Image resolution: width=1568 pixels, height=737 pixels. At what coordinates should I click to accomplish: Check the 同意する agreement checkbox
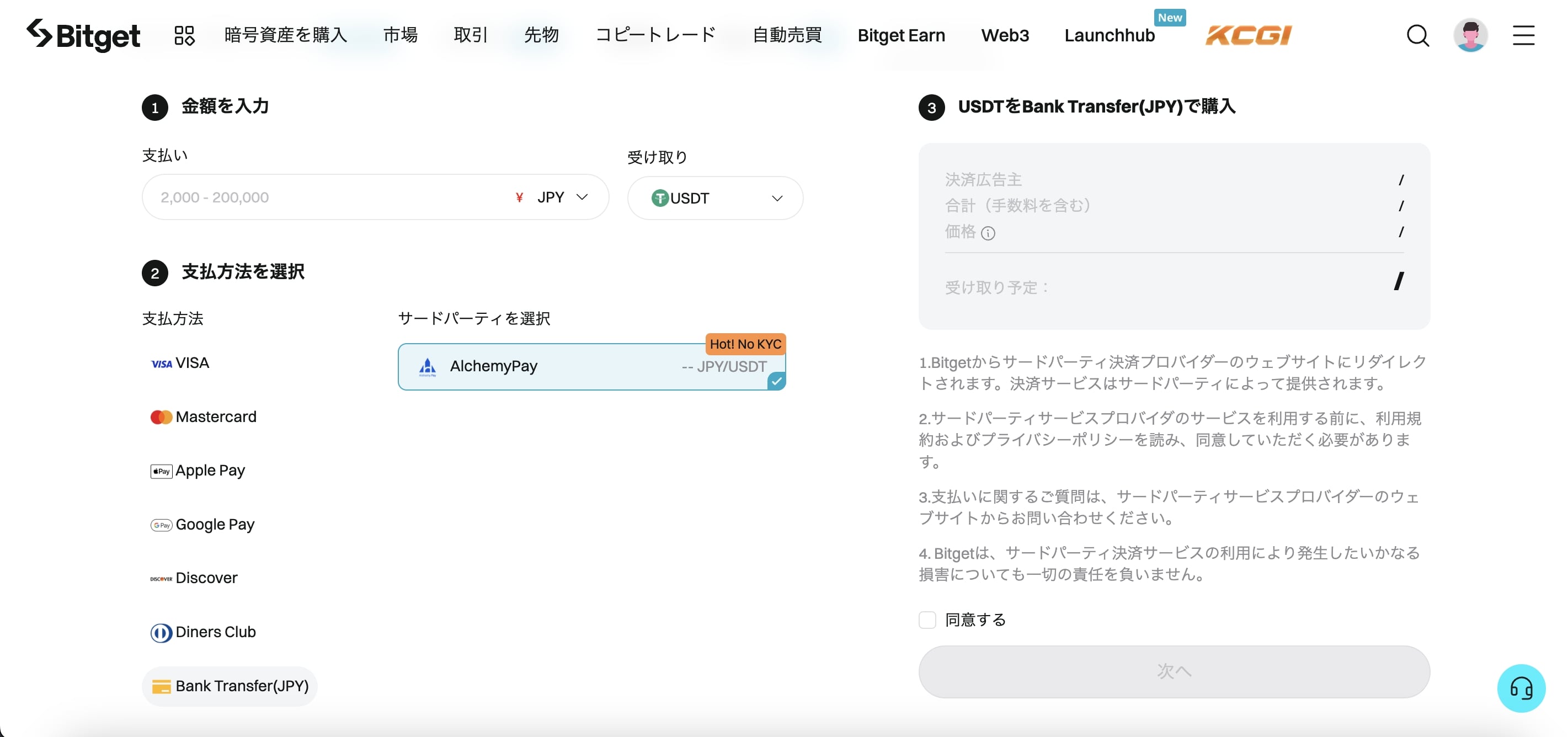(927, 619)
